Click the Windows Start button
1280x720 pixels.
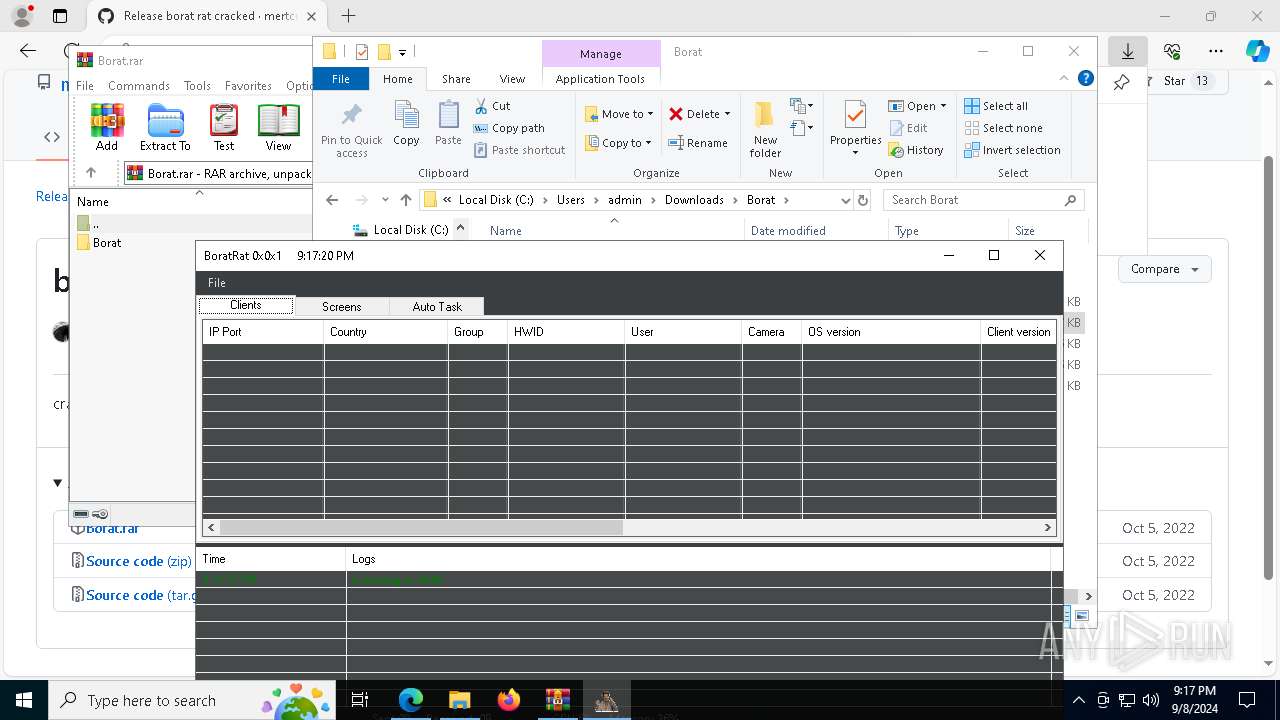(23, 700)
